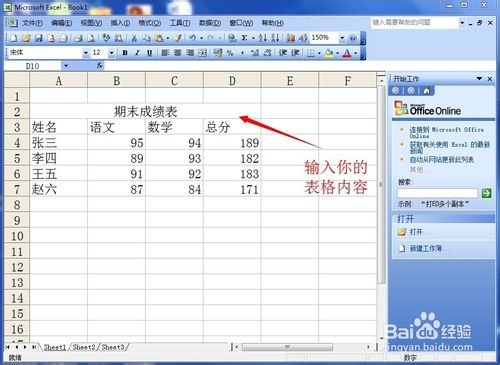This screenshot has height=365, width=500.
Task: Click the Increase Decimal icon
Action: (255, 53)
